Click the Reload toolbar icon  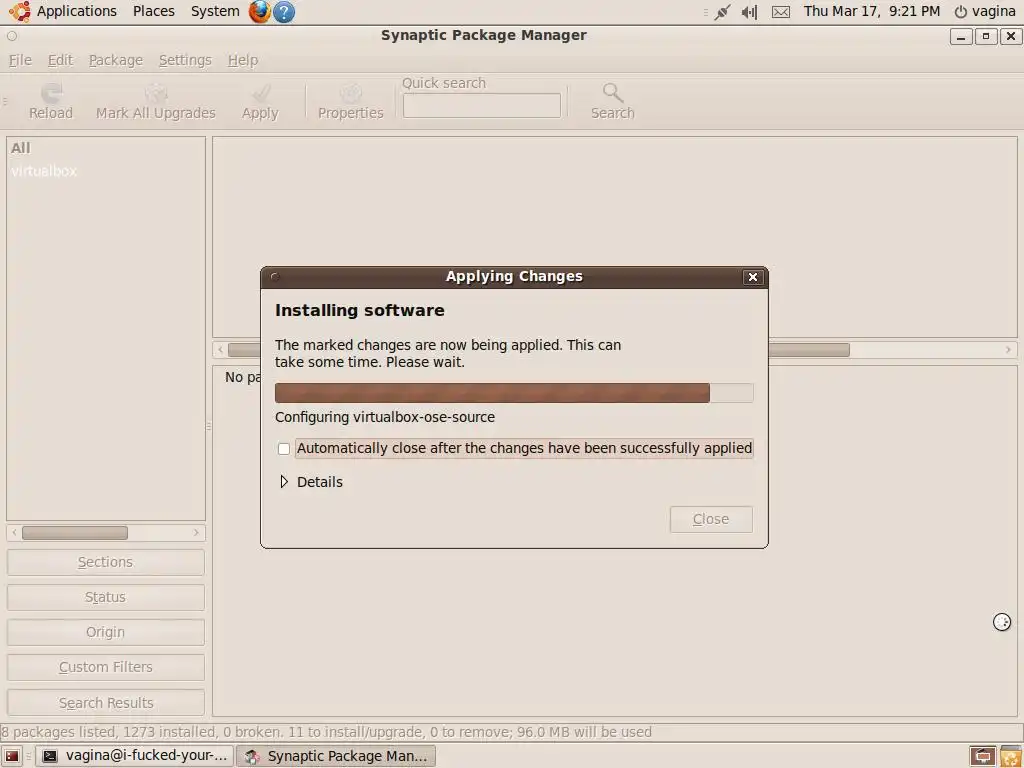(51, 92)
